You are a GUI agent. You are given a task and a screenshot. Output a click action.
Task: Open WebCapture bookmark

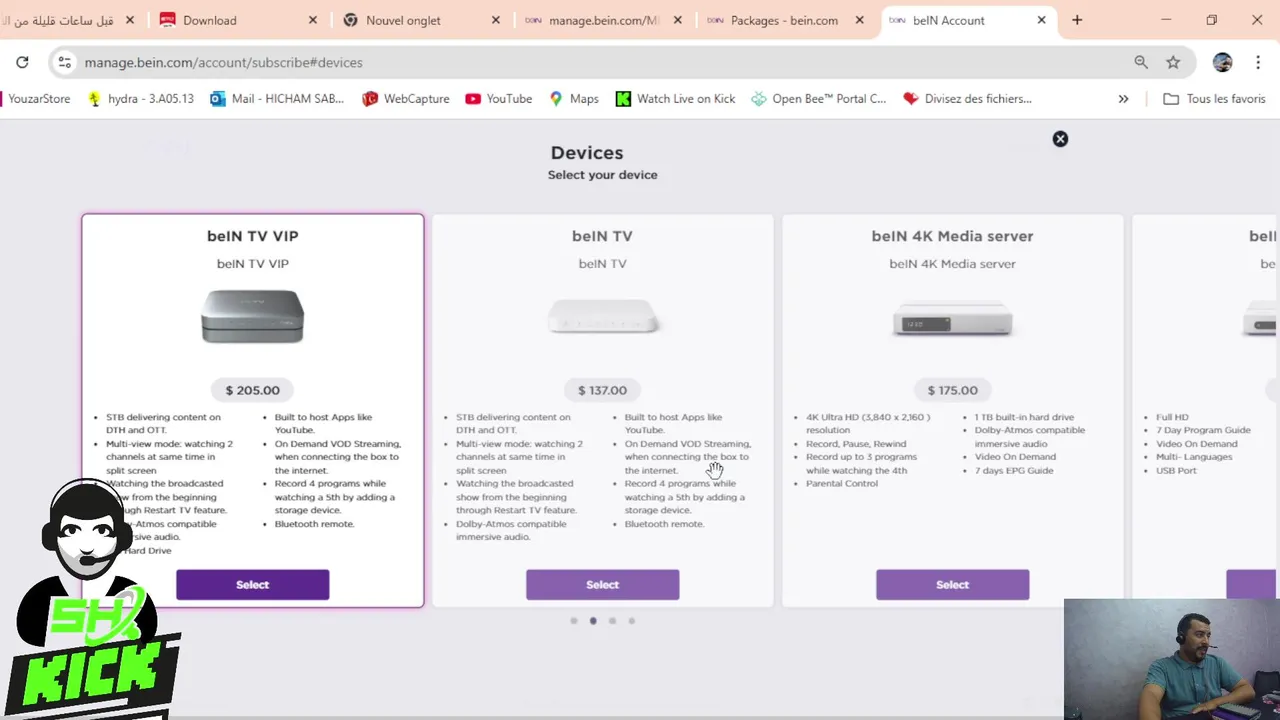tap(406, 99)
